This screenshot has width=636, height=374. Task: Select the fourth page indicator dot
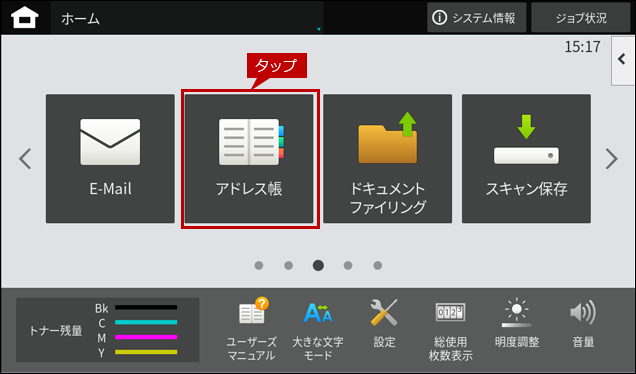(348, 265)
